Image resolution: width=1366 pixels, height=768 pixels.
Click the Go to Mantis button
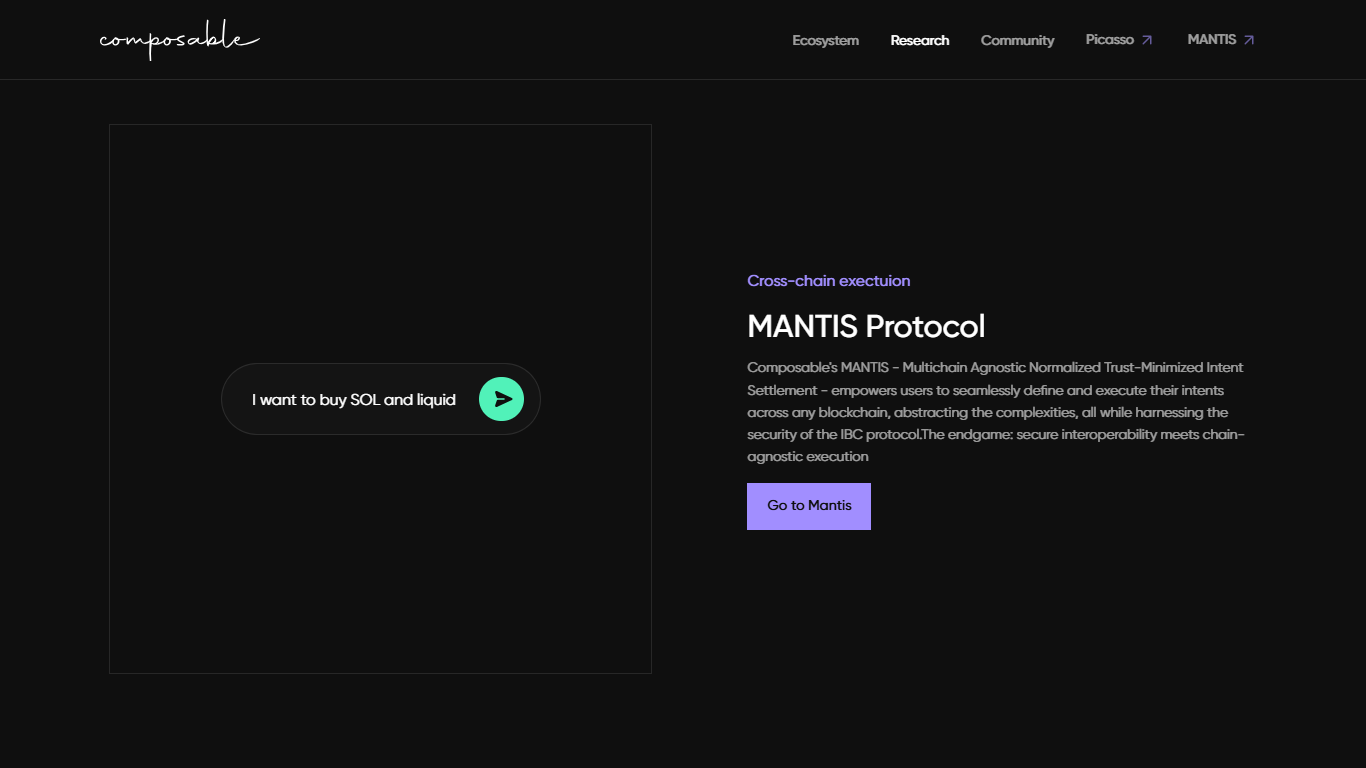coord(809,506)
